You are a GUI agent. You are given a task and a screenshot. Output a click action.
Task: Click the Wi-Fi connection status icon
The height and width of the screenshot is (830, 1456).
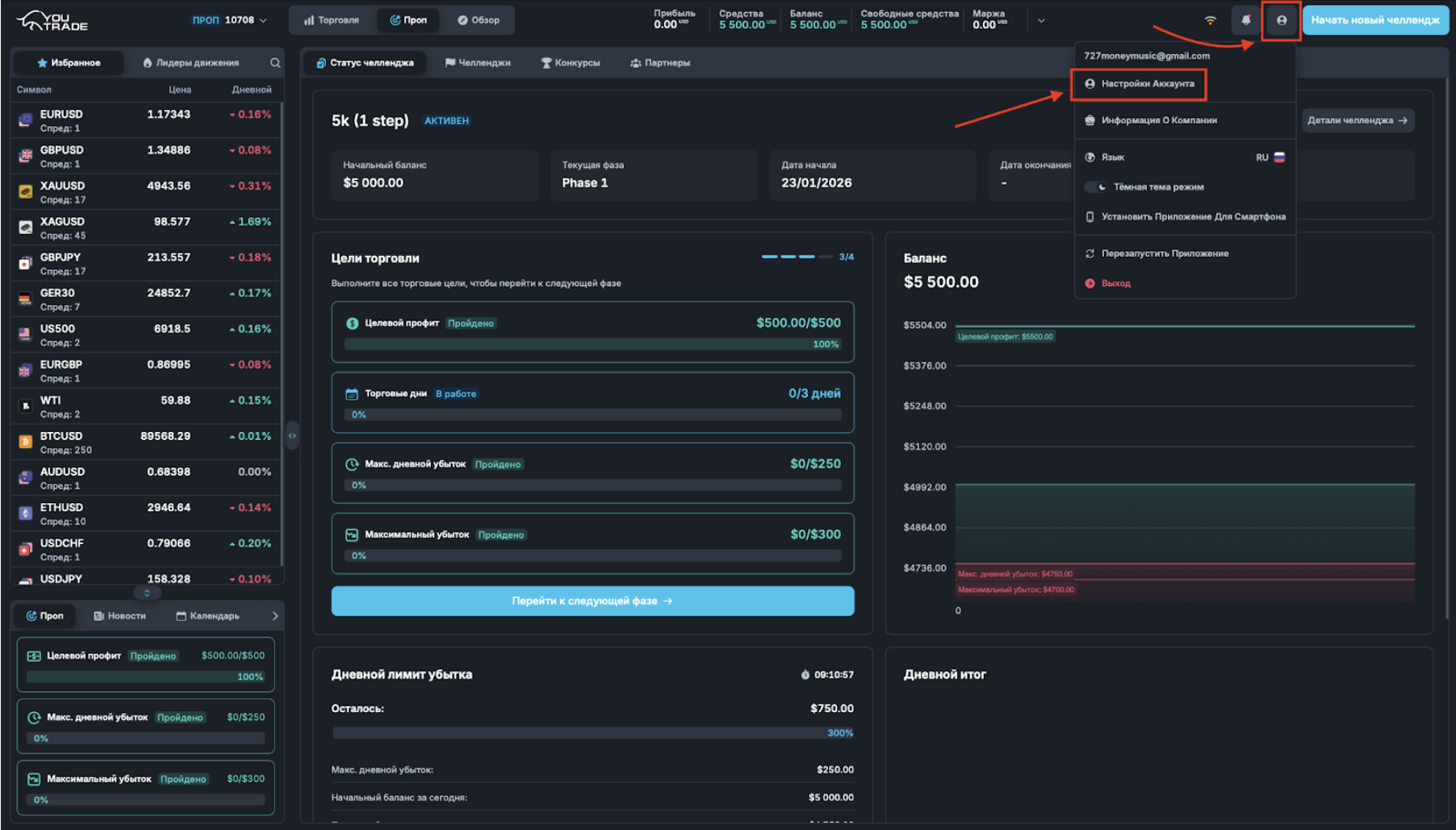pyautogui.click(x=1210, y=20)
